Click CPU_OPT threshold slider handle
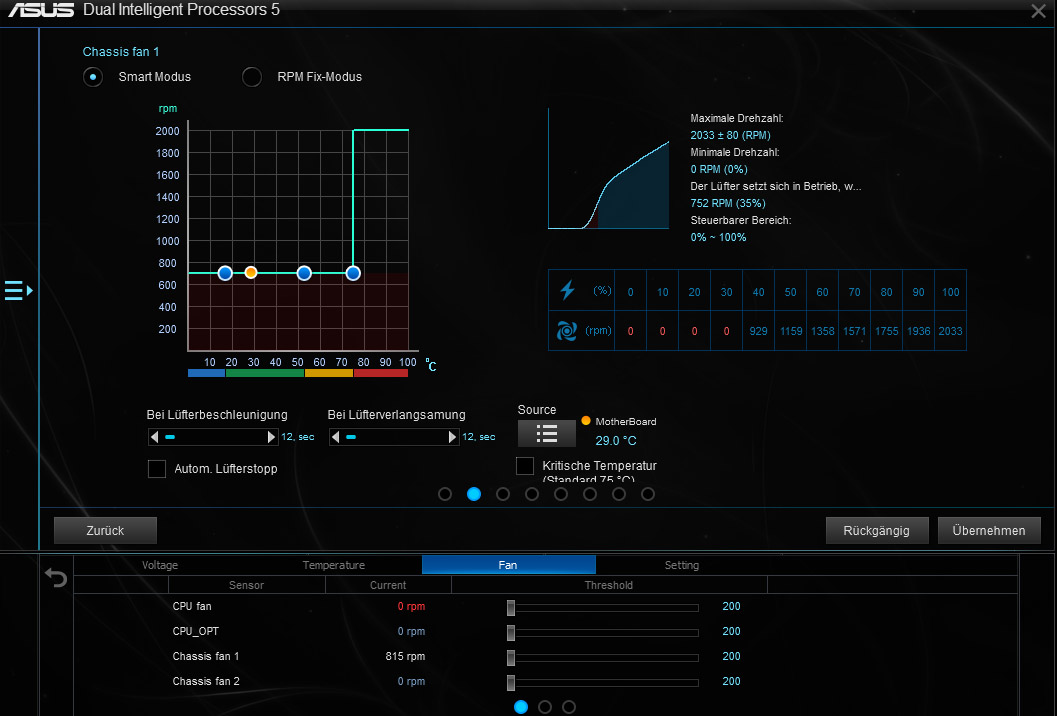 tap(511, 632)
